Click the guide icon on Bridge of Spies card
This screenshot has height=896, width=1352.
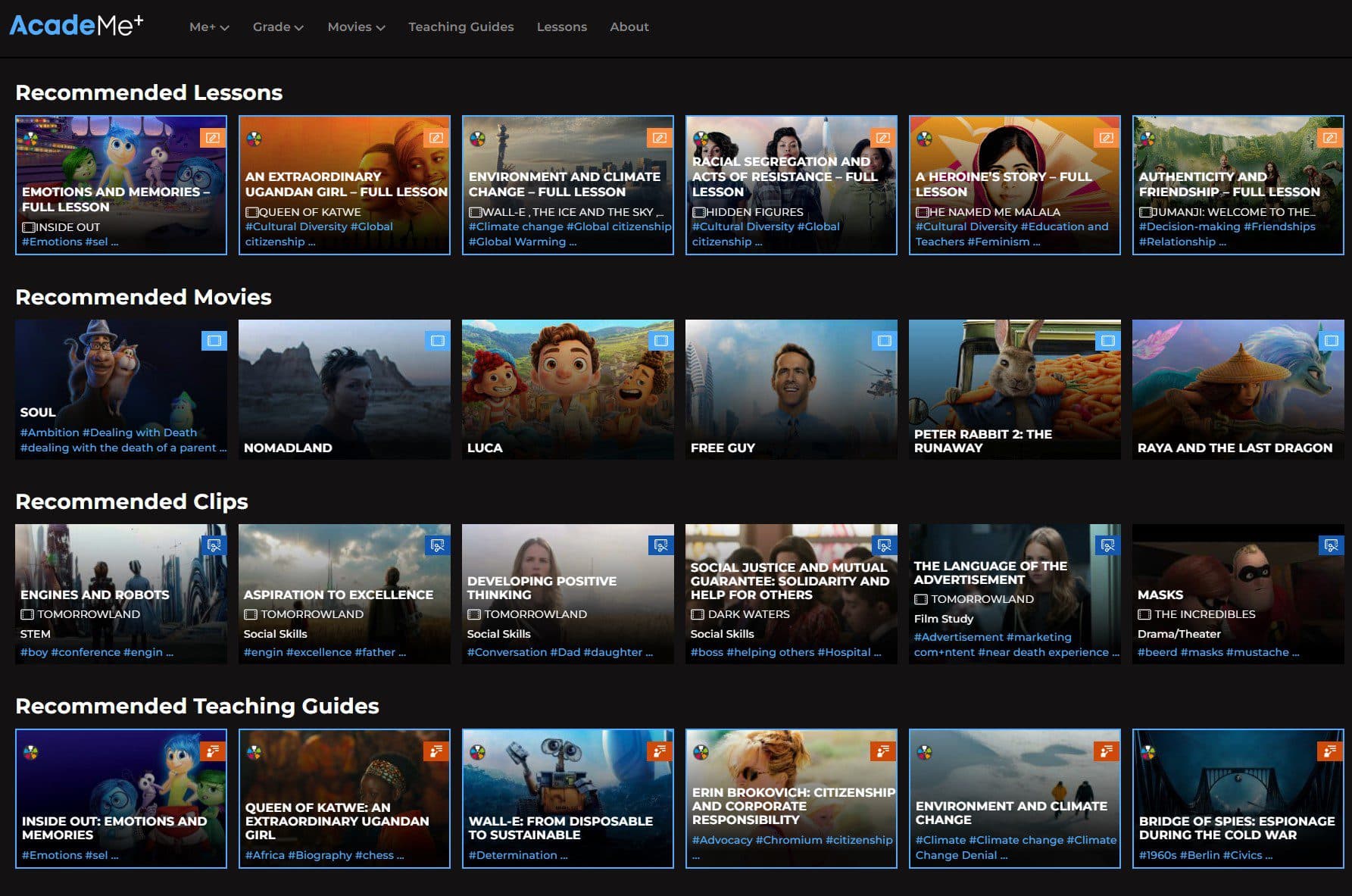[x=1330, y=751]
